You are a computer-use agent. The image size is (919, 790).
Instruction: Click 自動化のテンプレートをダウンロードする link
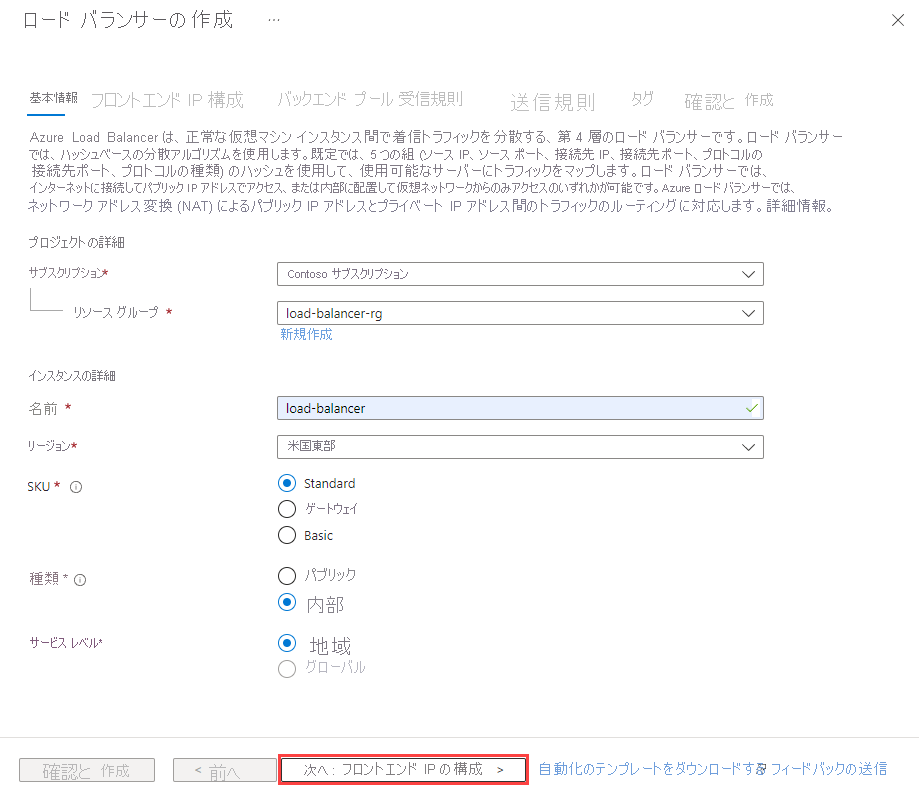(652, 769)
